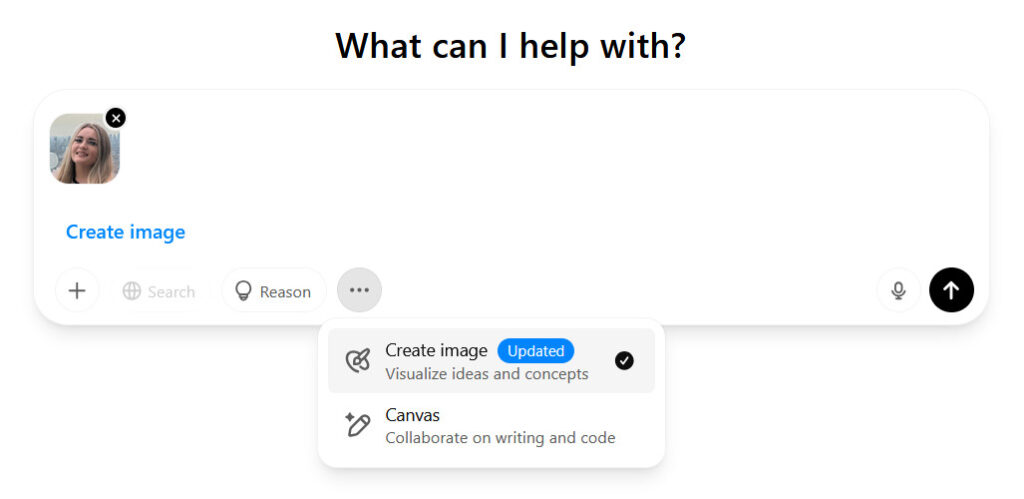Click the blue Create image label in composer
The image size is (1024, 499).
point(125,232)
